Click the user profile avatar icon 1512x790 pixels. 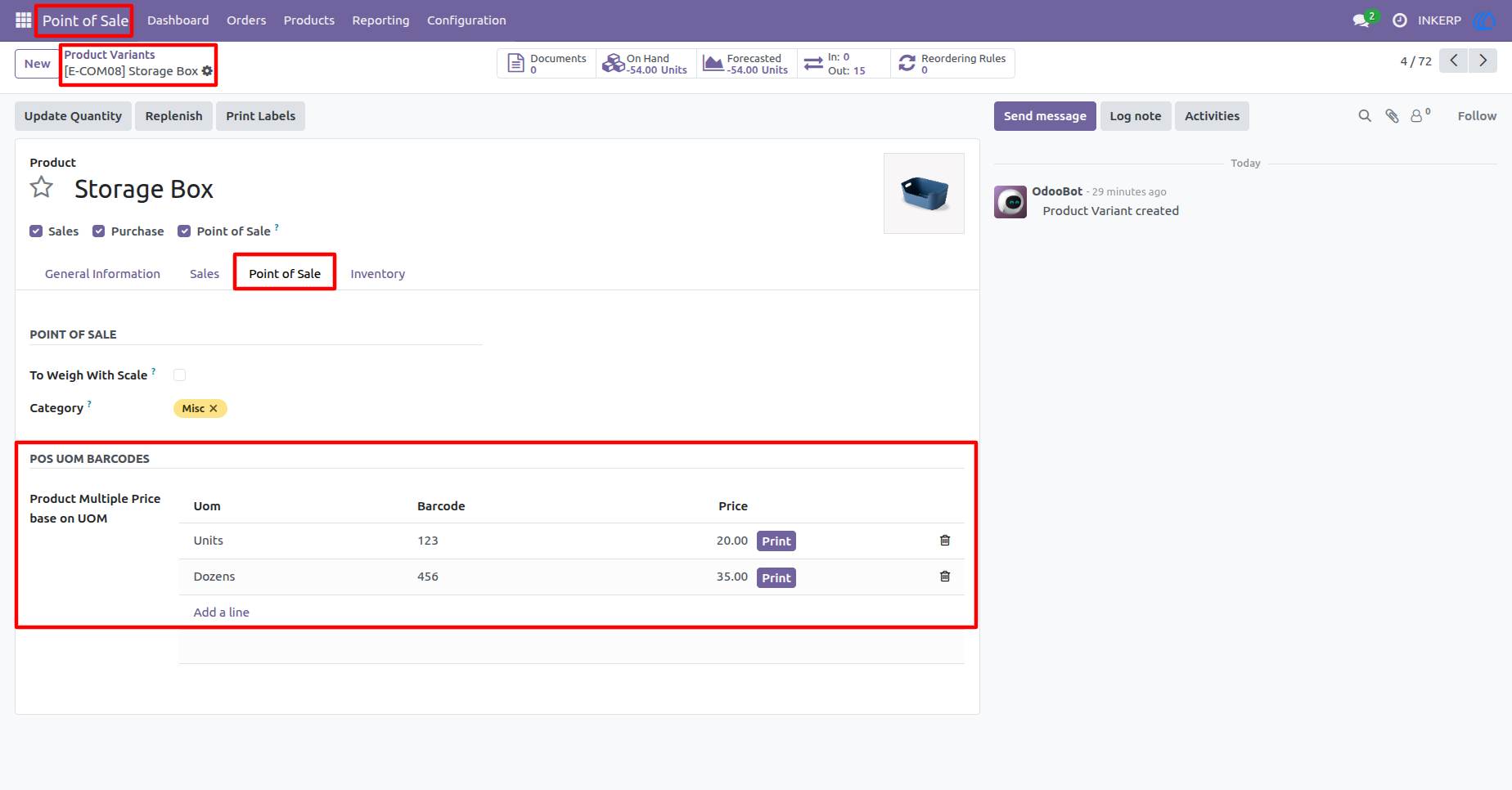[x=1483, y=20]
